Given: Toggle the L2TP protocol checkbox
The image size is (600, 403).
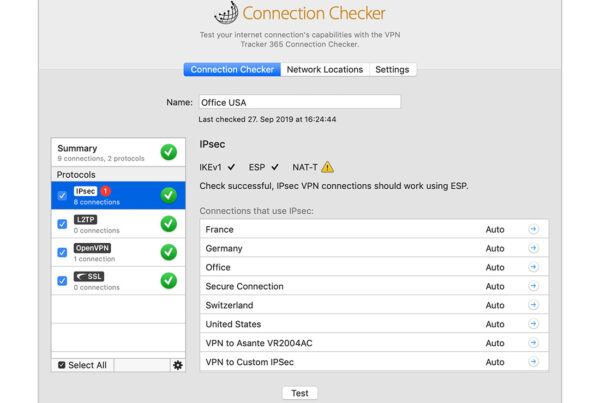Looking at the screenshot, I should tap(63, 224).
